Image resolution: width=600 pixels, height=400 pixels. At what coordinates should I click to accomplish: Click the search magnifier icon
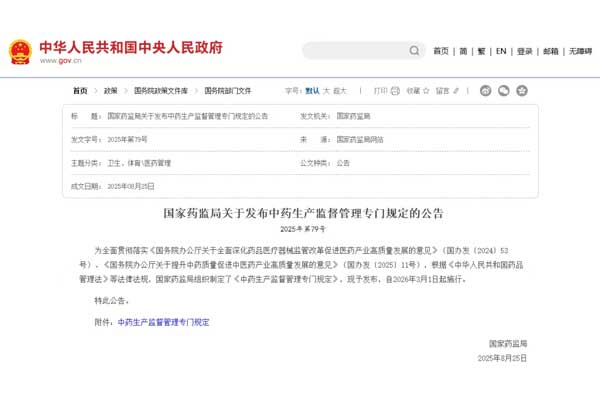pyautogui.click(x=414, y=51)
